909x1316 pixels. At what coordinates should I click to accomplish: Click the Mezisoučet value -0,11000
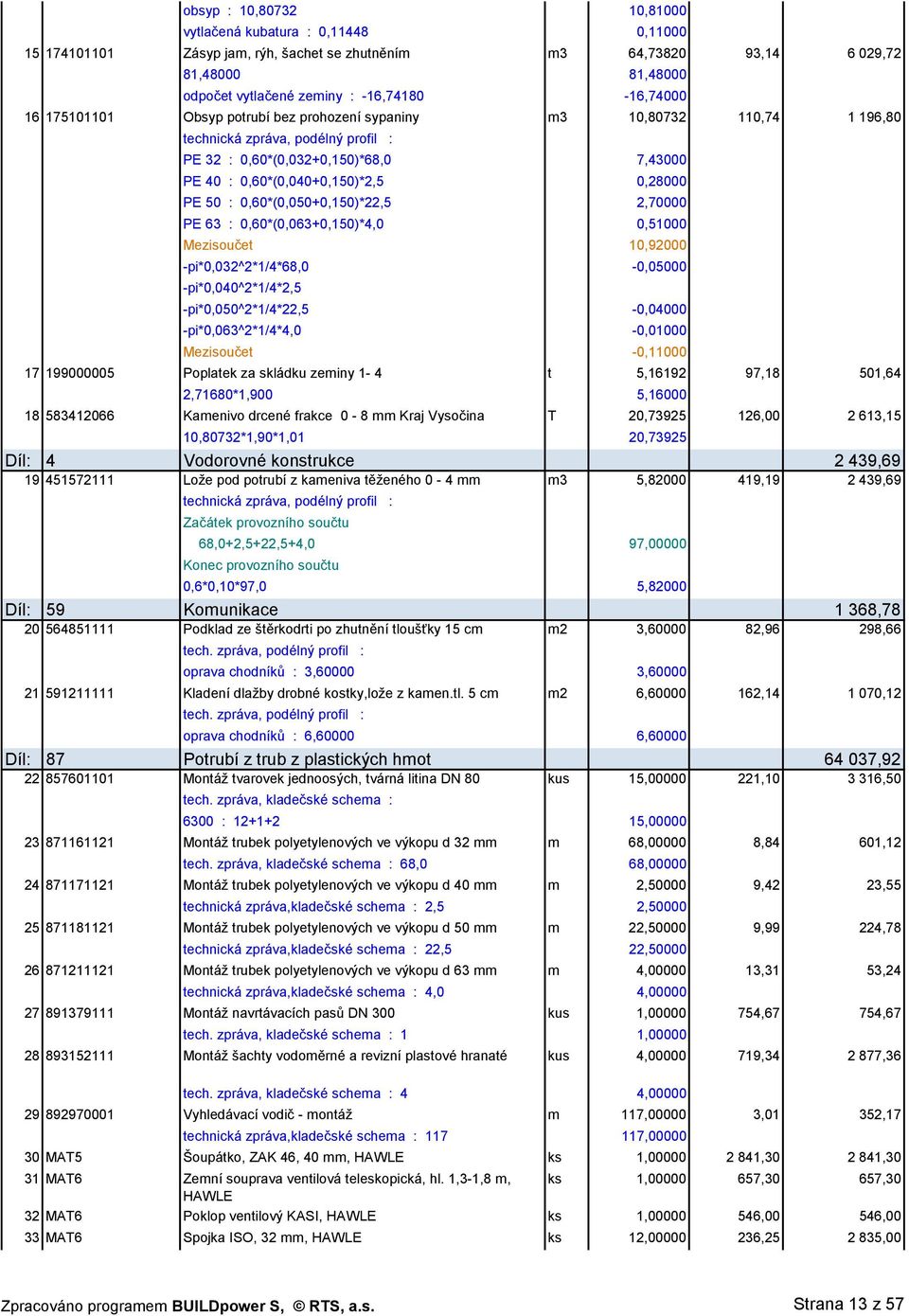[660, 352]
